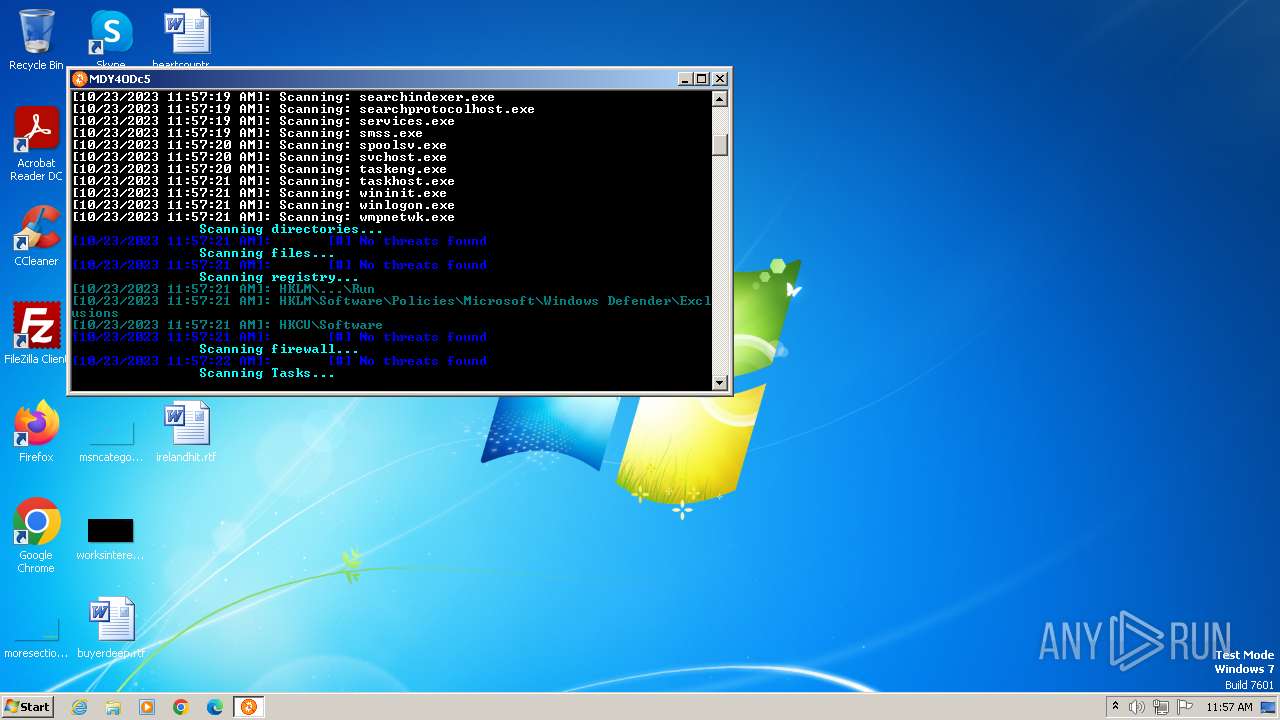Click the Windows Defender Exclusions registry line
The width and height of the screenshot is (1280, 720).
coord(391,307)
